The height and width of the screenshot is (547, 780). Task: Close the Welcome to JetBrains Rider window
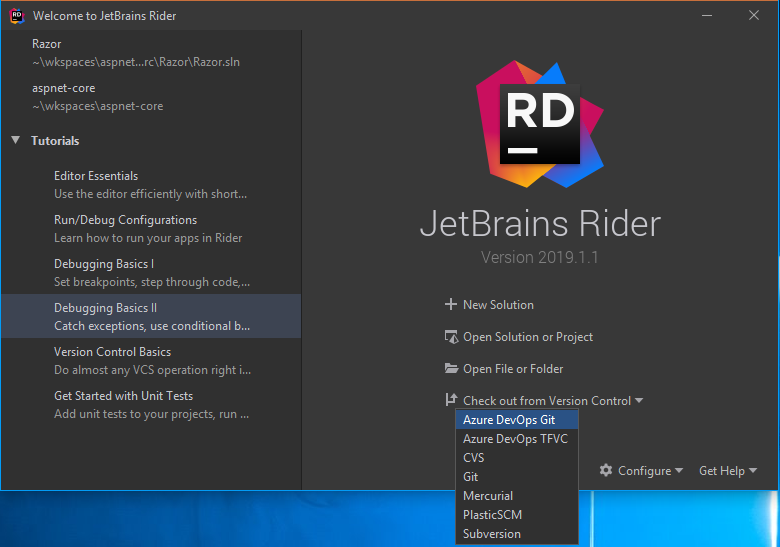[754, 15]
